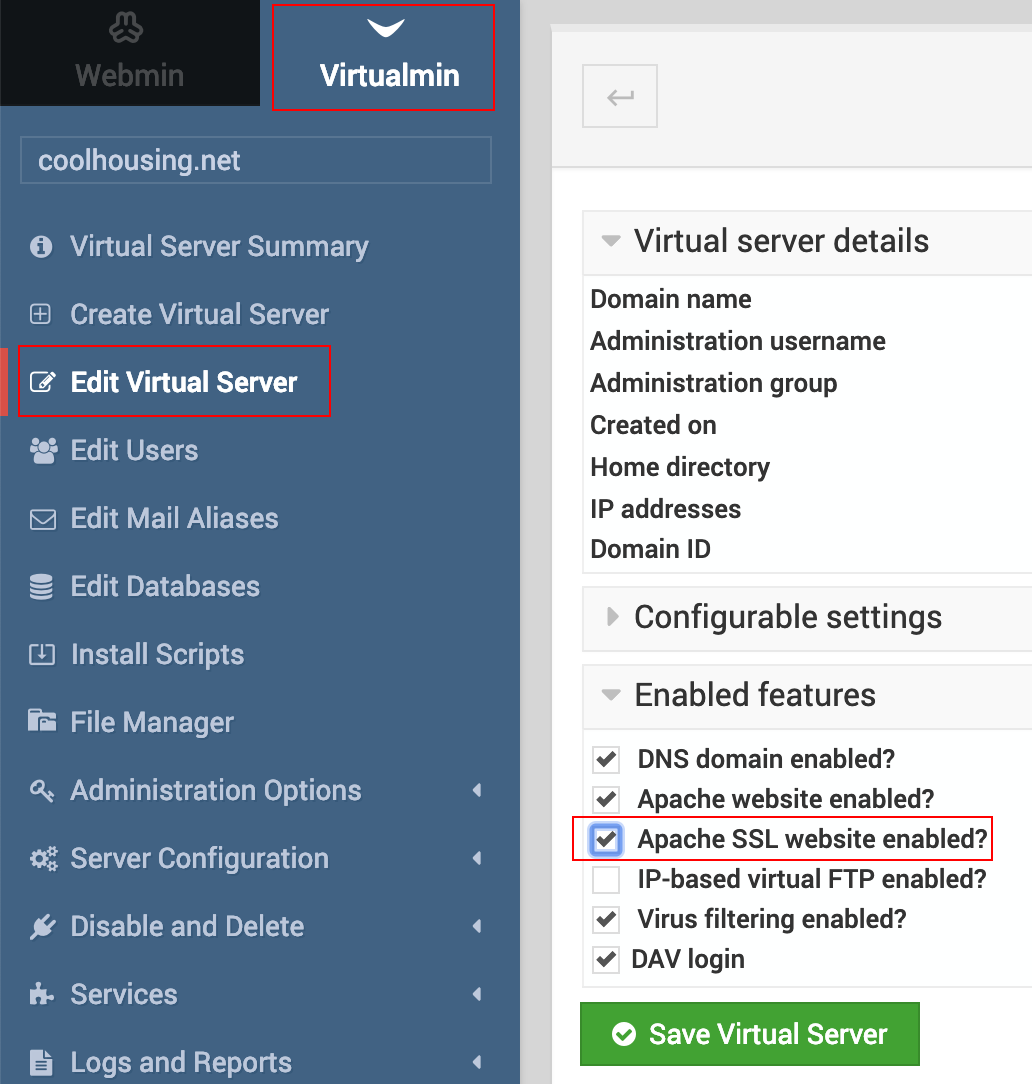Click the 'Domain ID' label
The height and width of the screenshot is (1084, 1032).
click(x=650, y=550)
